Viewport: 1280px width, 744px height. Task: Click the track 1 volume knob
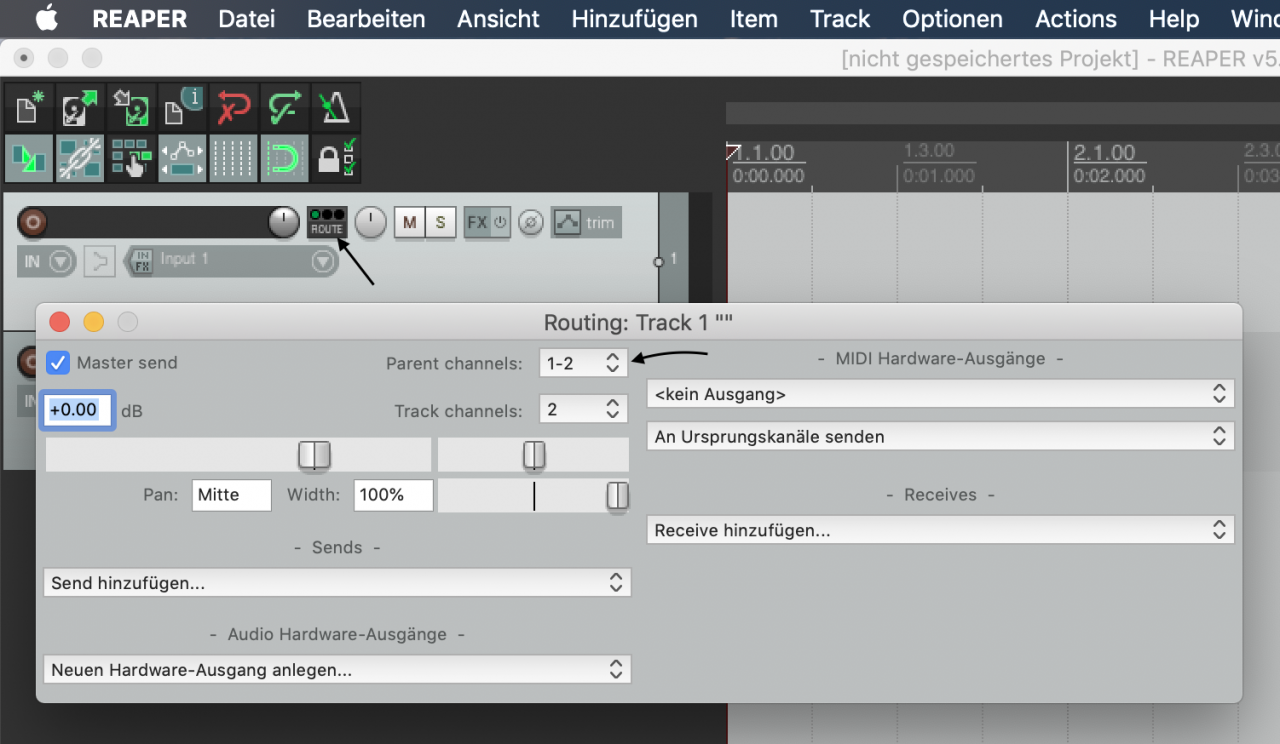(x=284, y=223)
